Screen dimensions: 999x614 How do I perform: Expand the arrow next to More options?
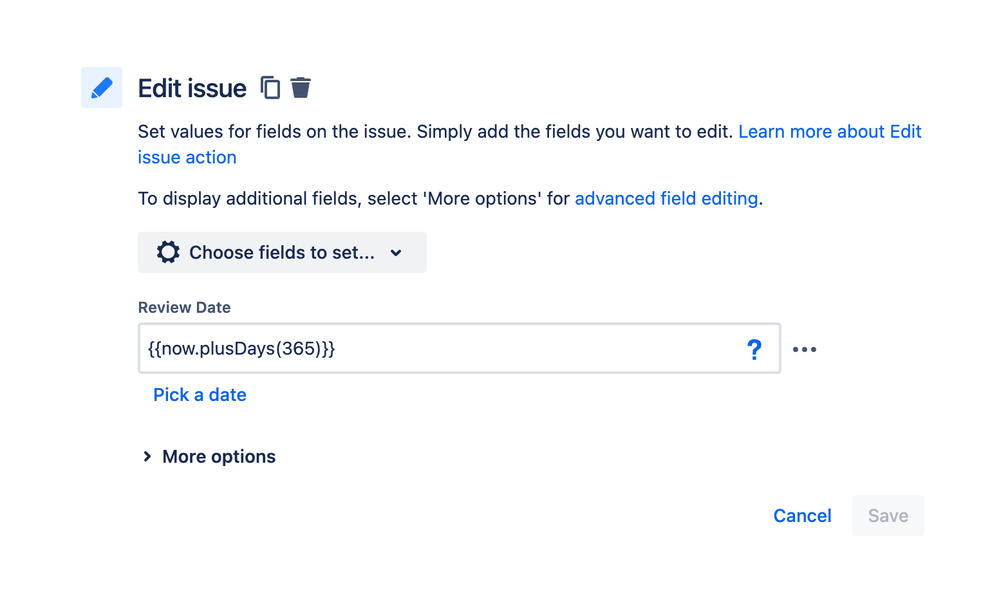pyautogui.click(x=147, y=457)
